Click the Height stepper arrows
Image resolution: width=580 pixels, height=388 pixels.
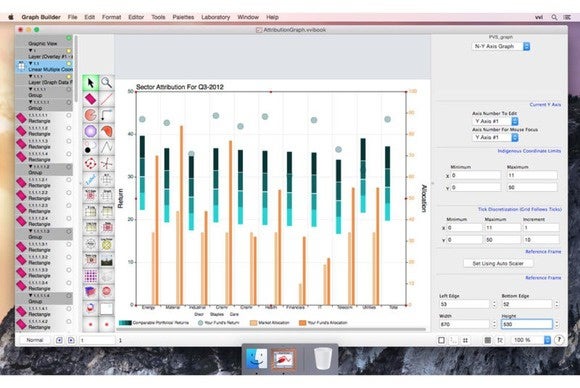(557, 324)
